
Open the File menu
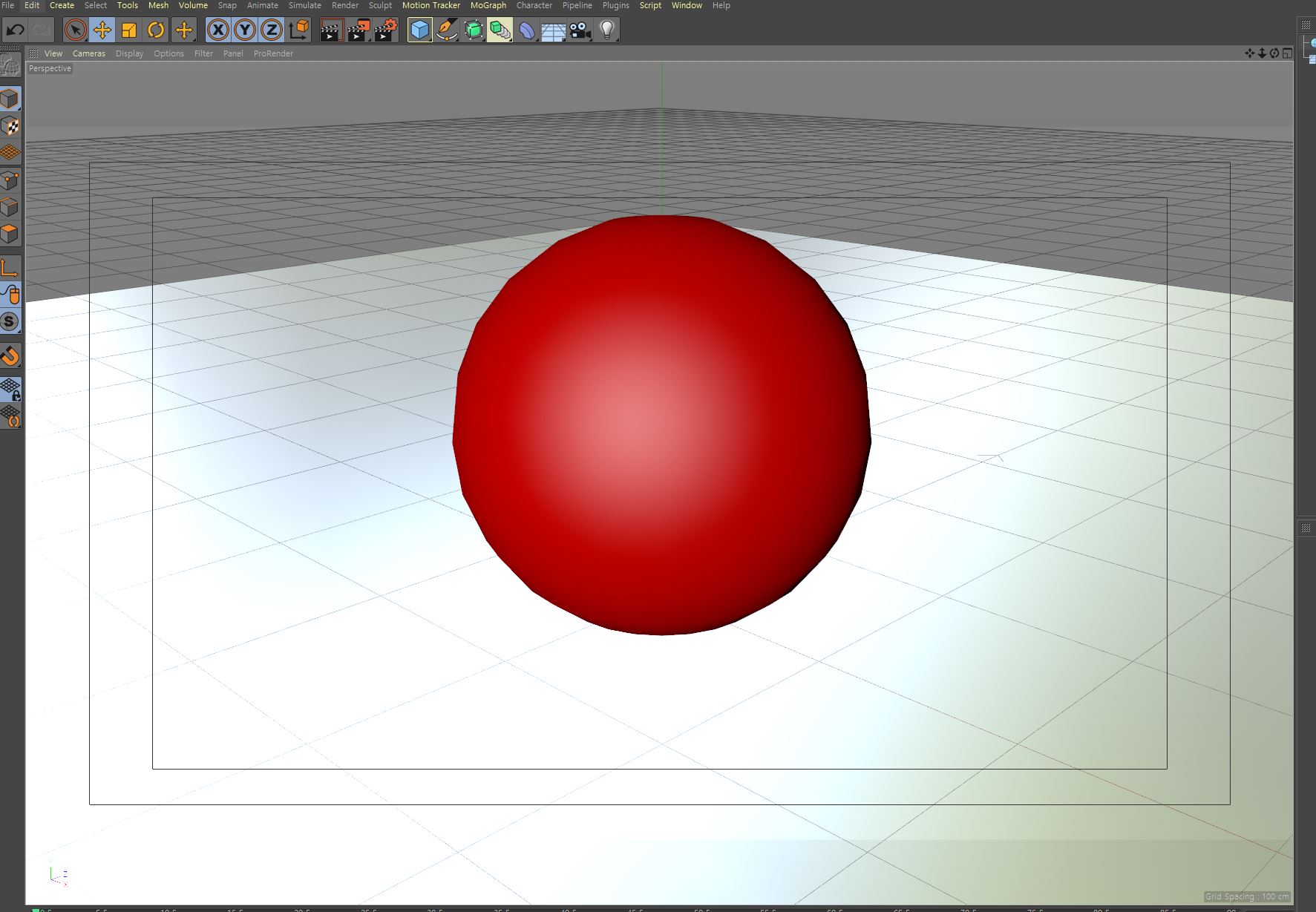coord(8,5)
